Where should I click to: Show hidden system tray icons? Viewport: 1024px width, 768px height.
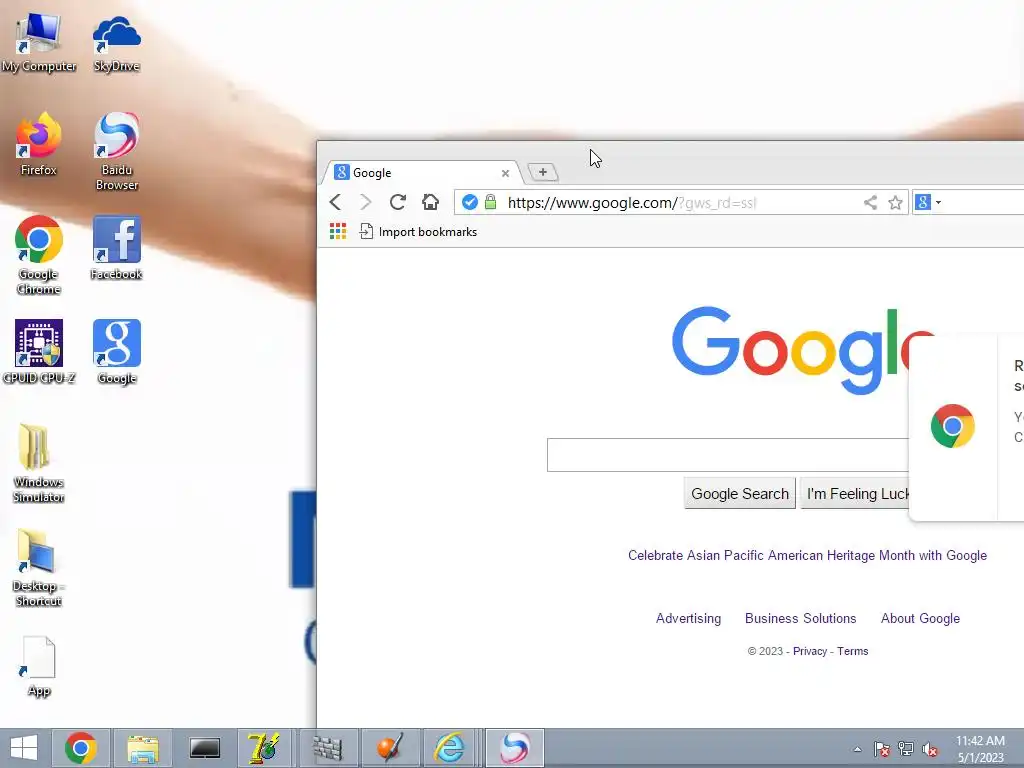(x=857, y=749)
